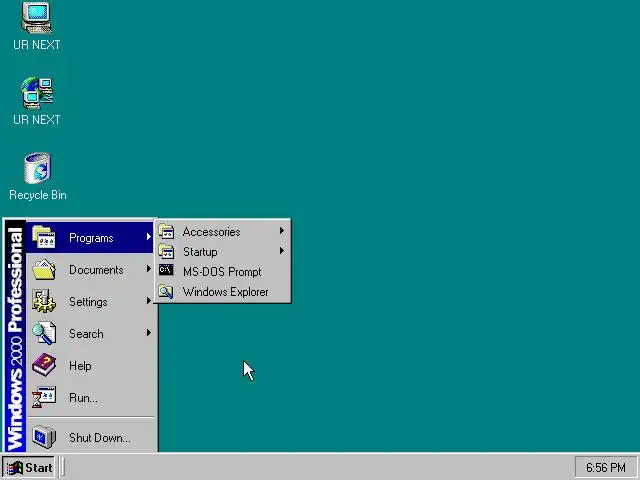The image size is (640, 480).
Task: Expand the Startup submenu arrow
Action: point(282,251)
